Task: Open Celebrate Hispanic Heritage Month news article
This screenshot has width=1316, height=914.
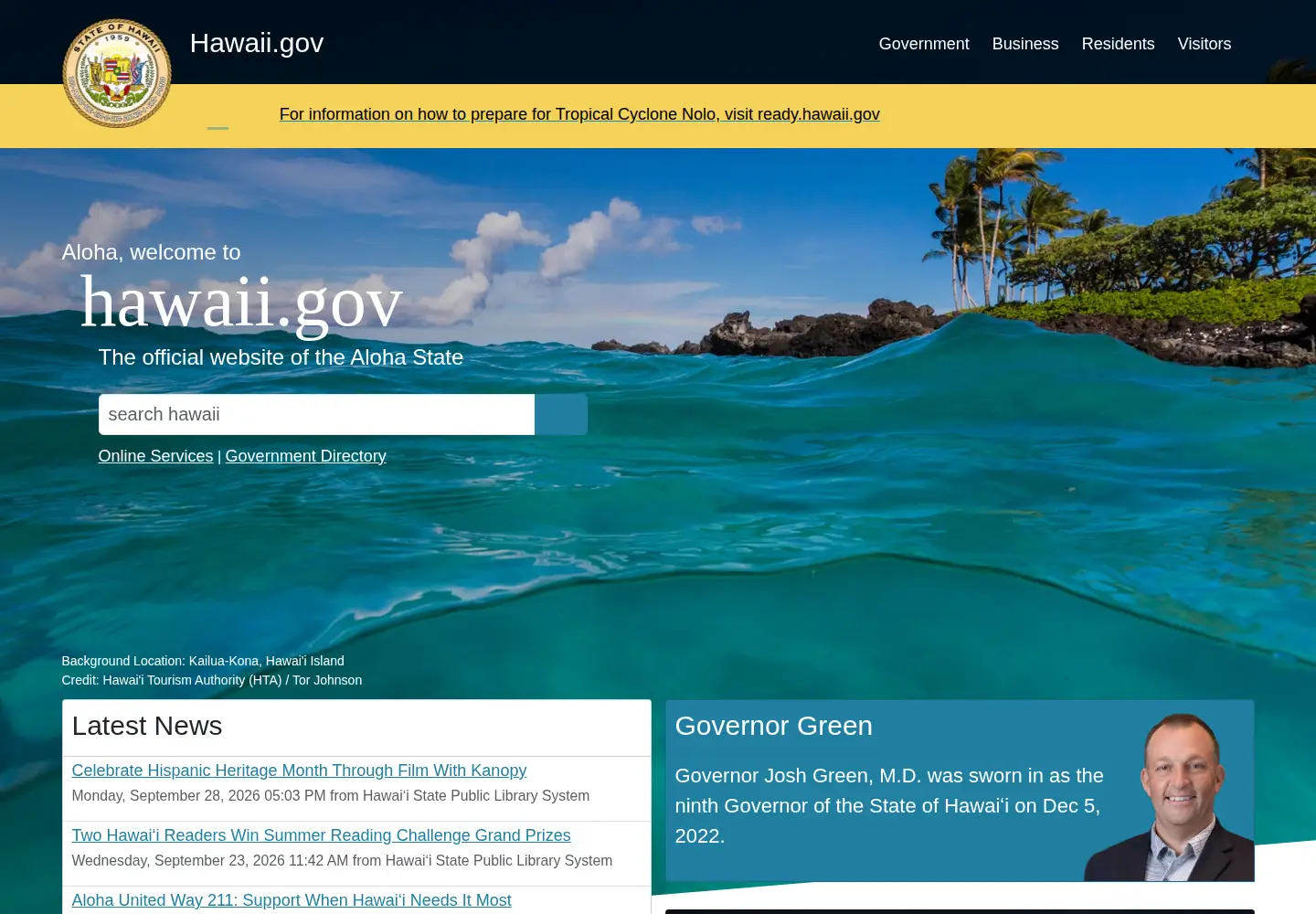Action: (x=299, y=771)
